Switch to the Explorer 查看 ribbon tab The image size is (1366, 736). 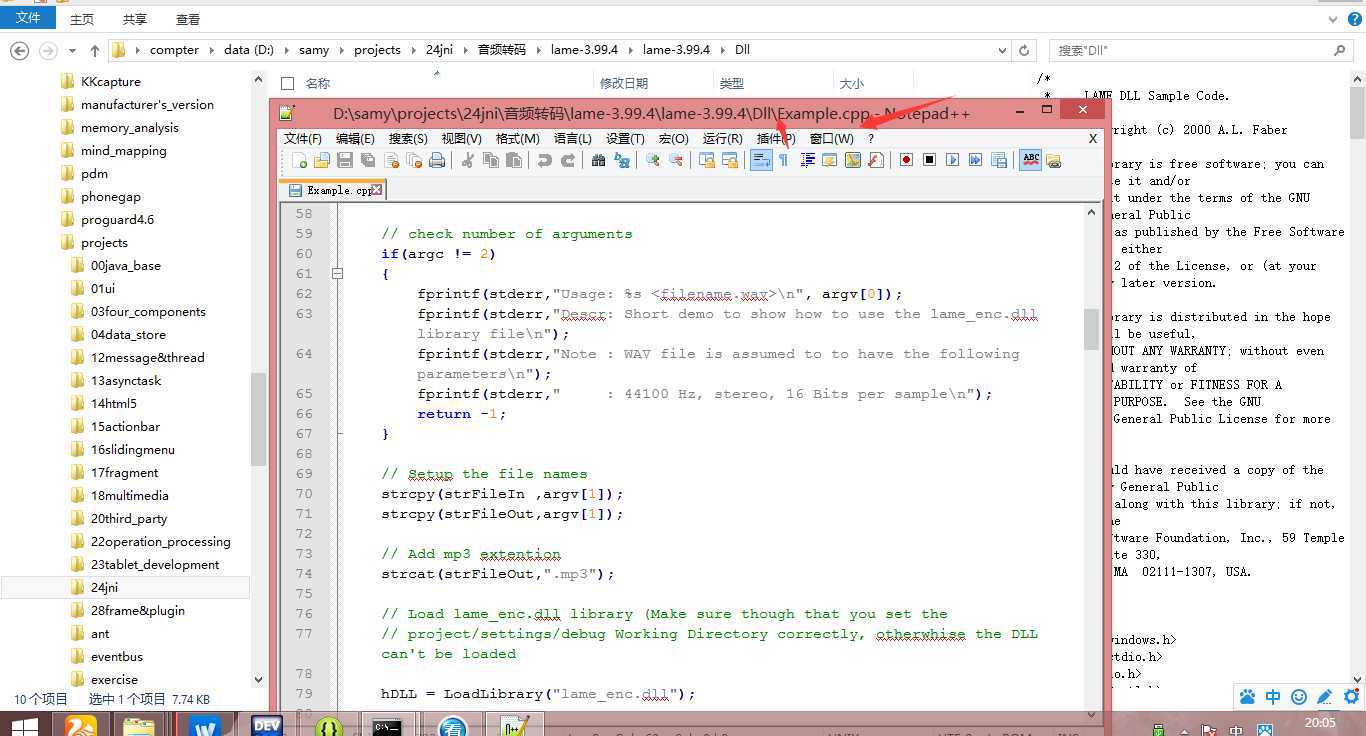tap(187, 19)
